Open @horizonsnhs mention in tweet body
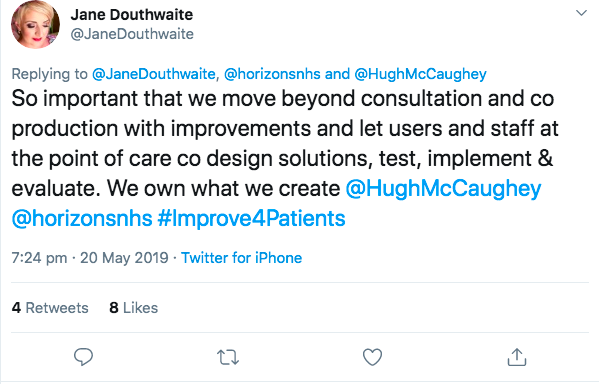The image size is (599, 384). (x=82, y=219)
